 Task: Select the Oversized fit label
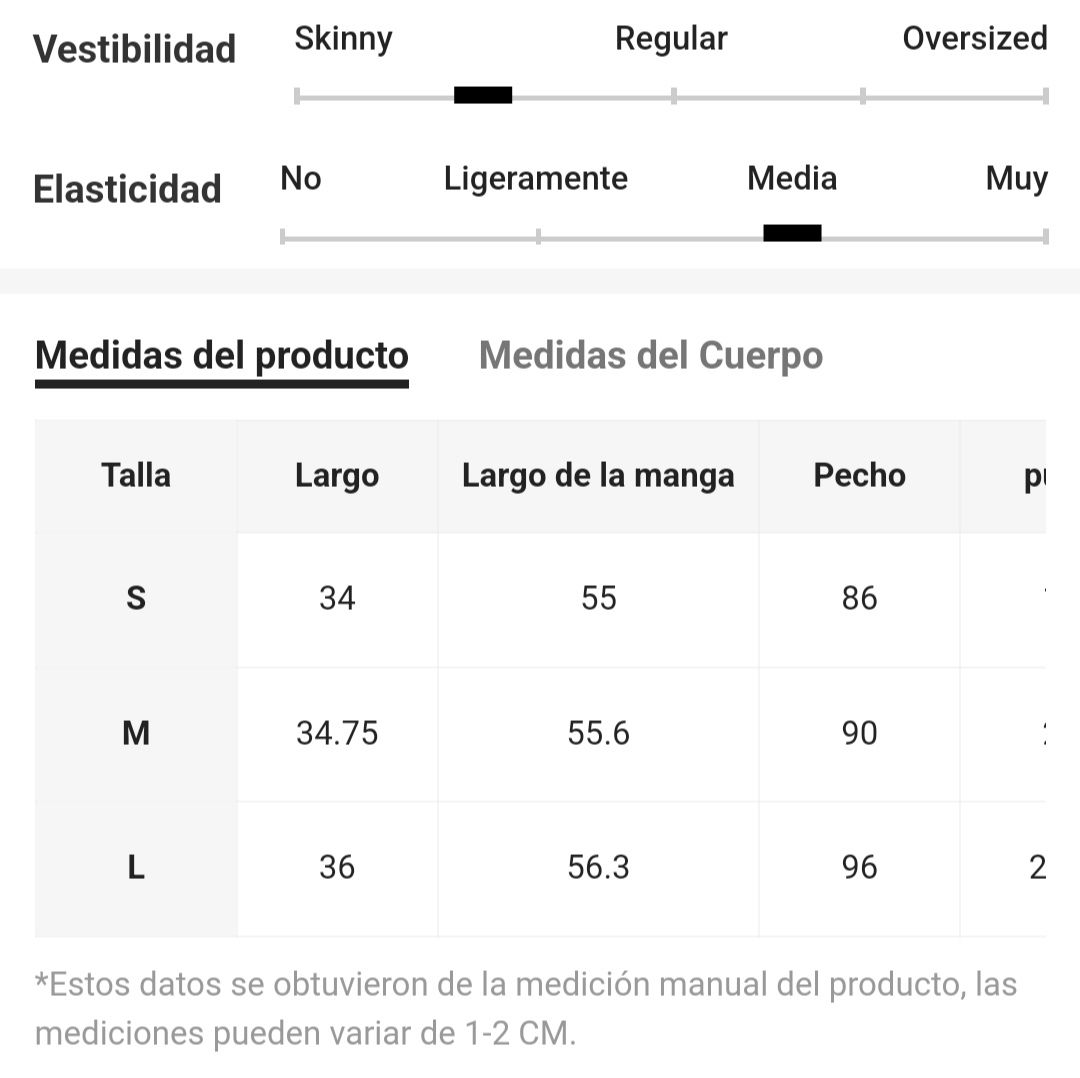(975, 39)
